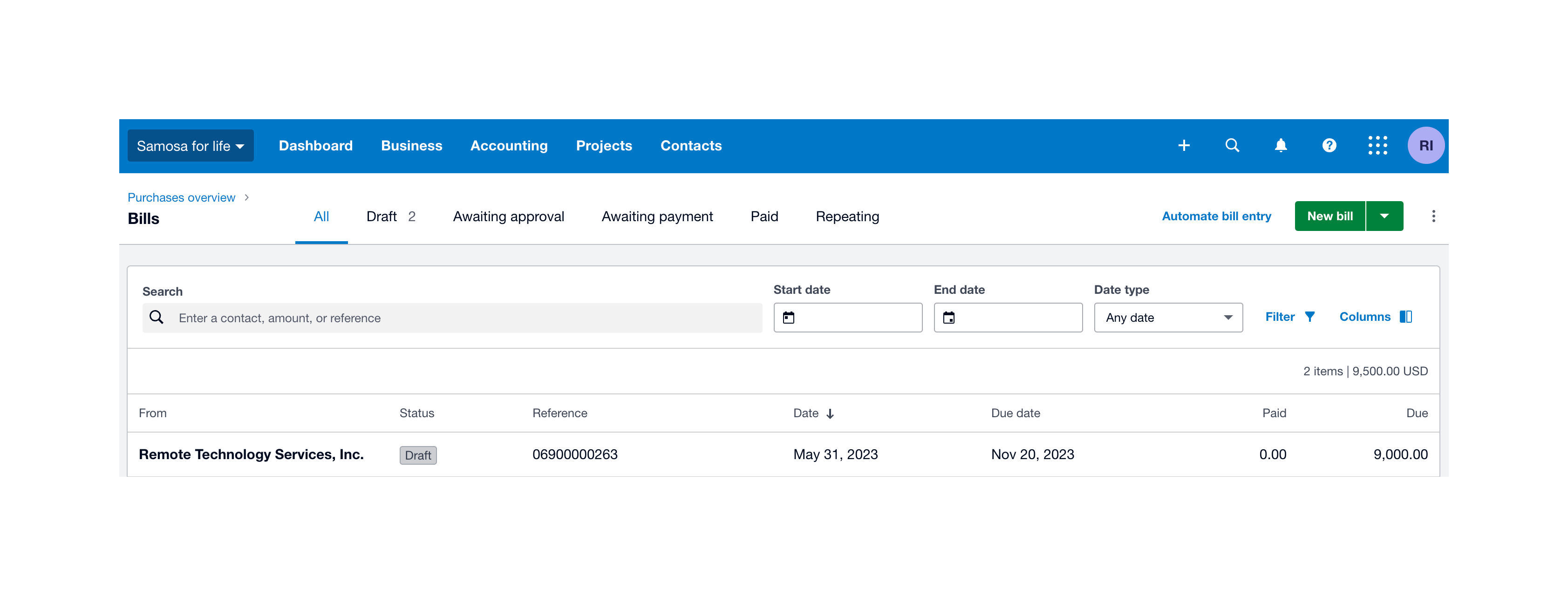Image resolution: width=1568 pixels, height=596 pixels.
Task: Open the three-dot overflow menu
Action: pyautogui.click(x=1433, y=216)
